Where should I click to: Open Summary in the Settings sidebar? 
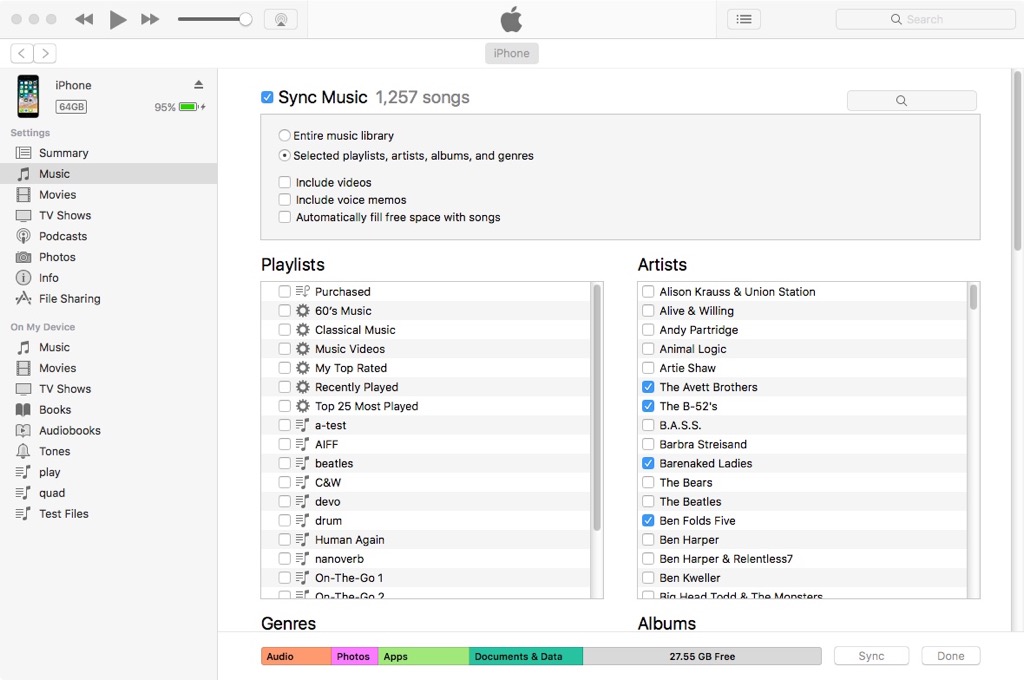(63, 153)
